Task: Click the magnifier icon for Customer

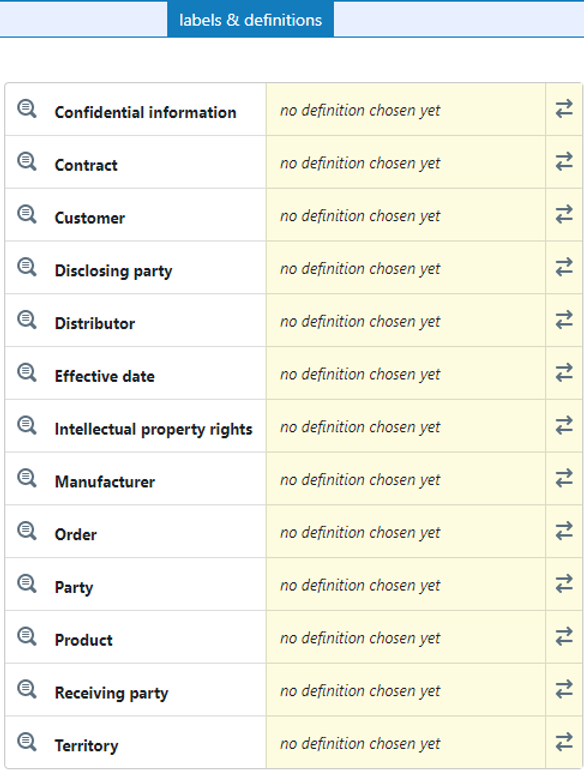Action: click(x=27, y=214)
